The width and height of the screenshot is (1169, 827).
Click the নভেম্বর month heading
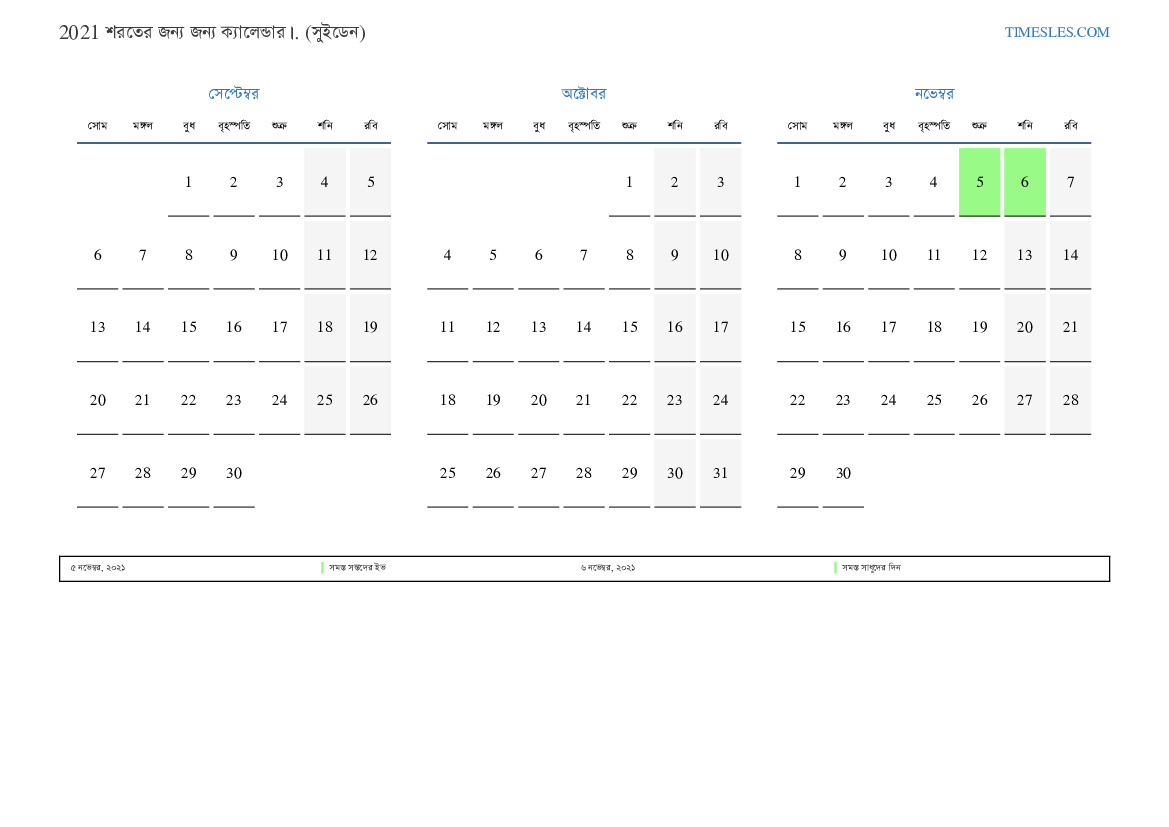[933, 94]
